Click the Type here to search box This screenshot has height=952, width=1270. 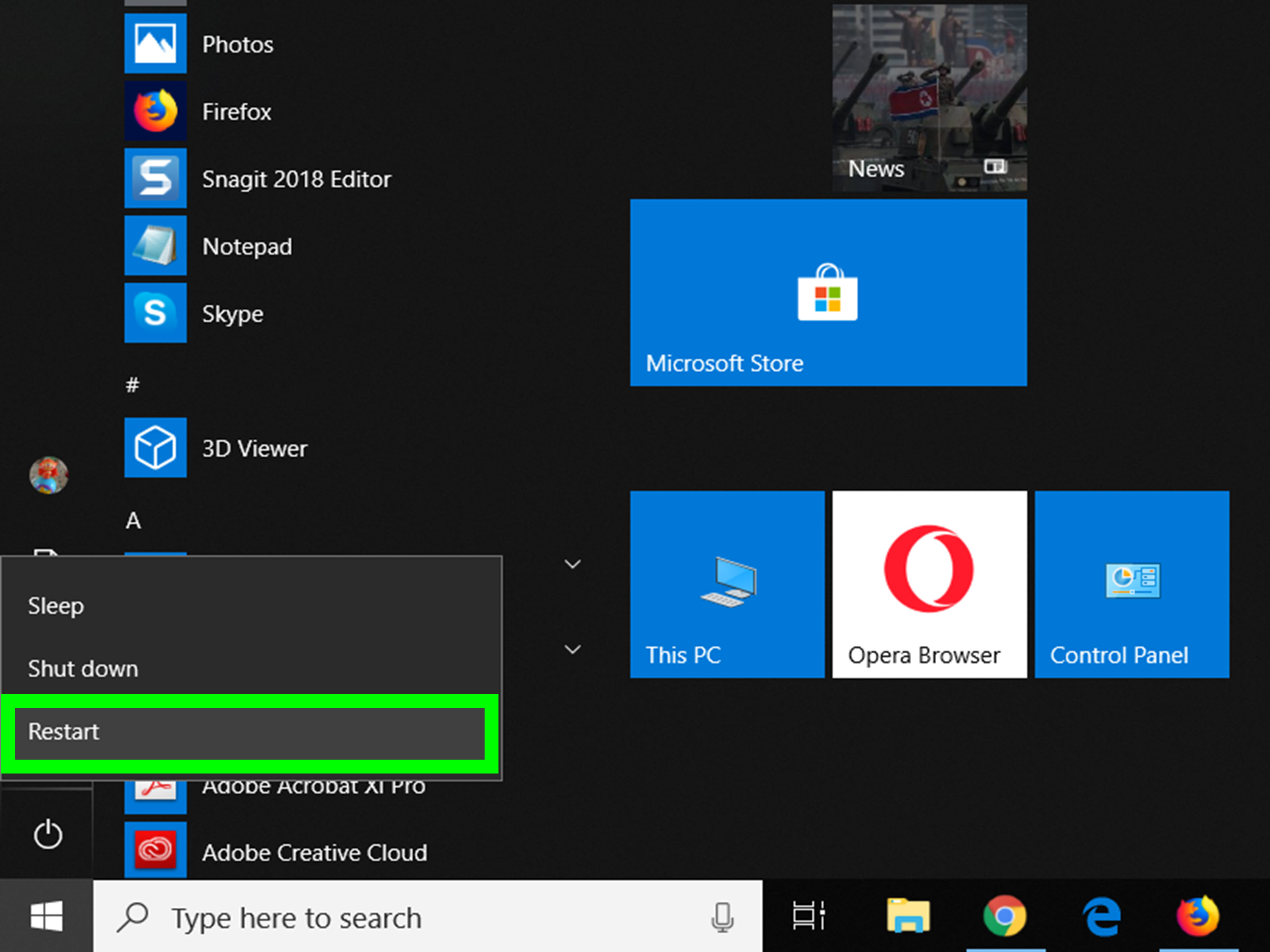click(428, 916)
